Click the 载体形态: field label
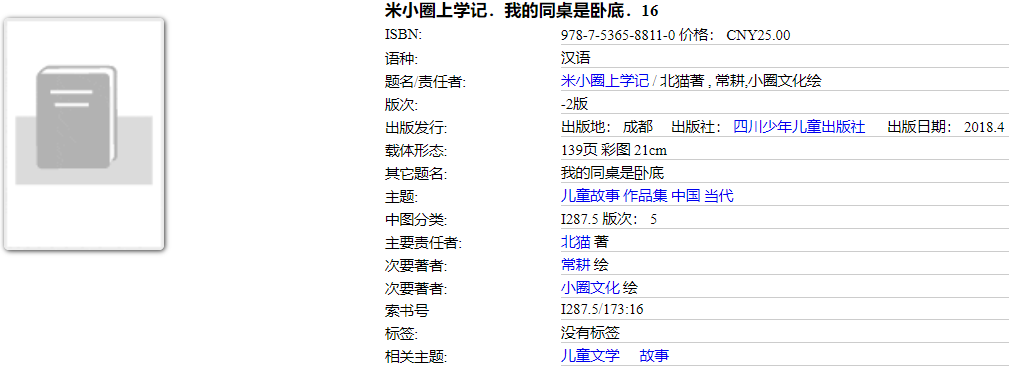 (x=416, y=151)
